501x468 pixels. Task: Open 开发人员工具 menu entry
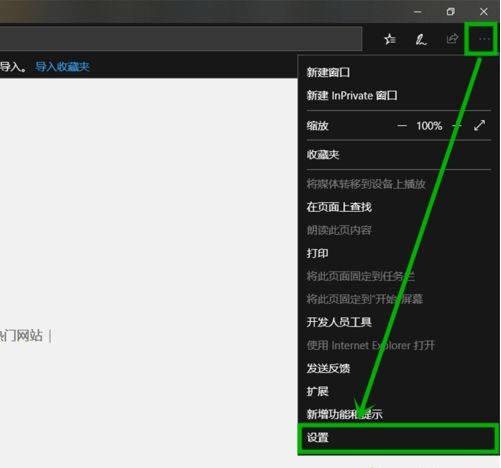[x=339, y=322]
